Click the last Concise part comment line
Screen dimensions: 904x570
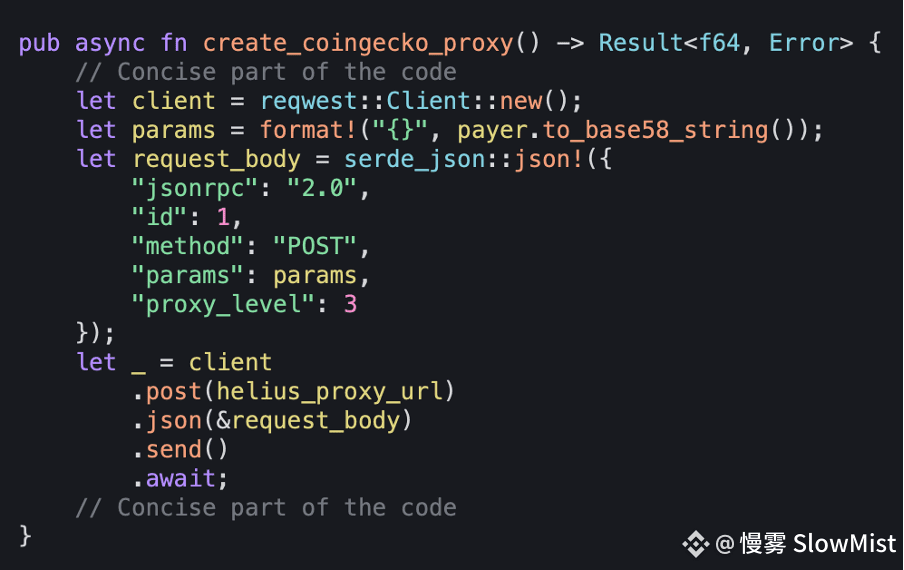point(266,508)
